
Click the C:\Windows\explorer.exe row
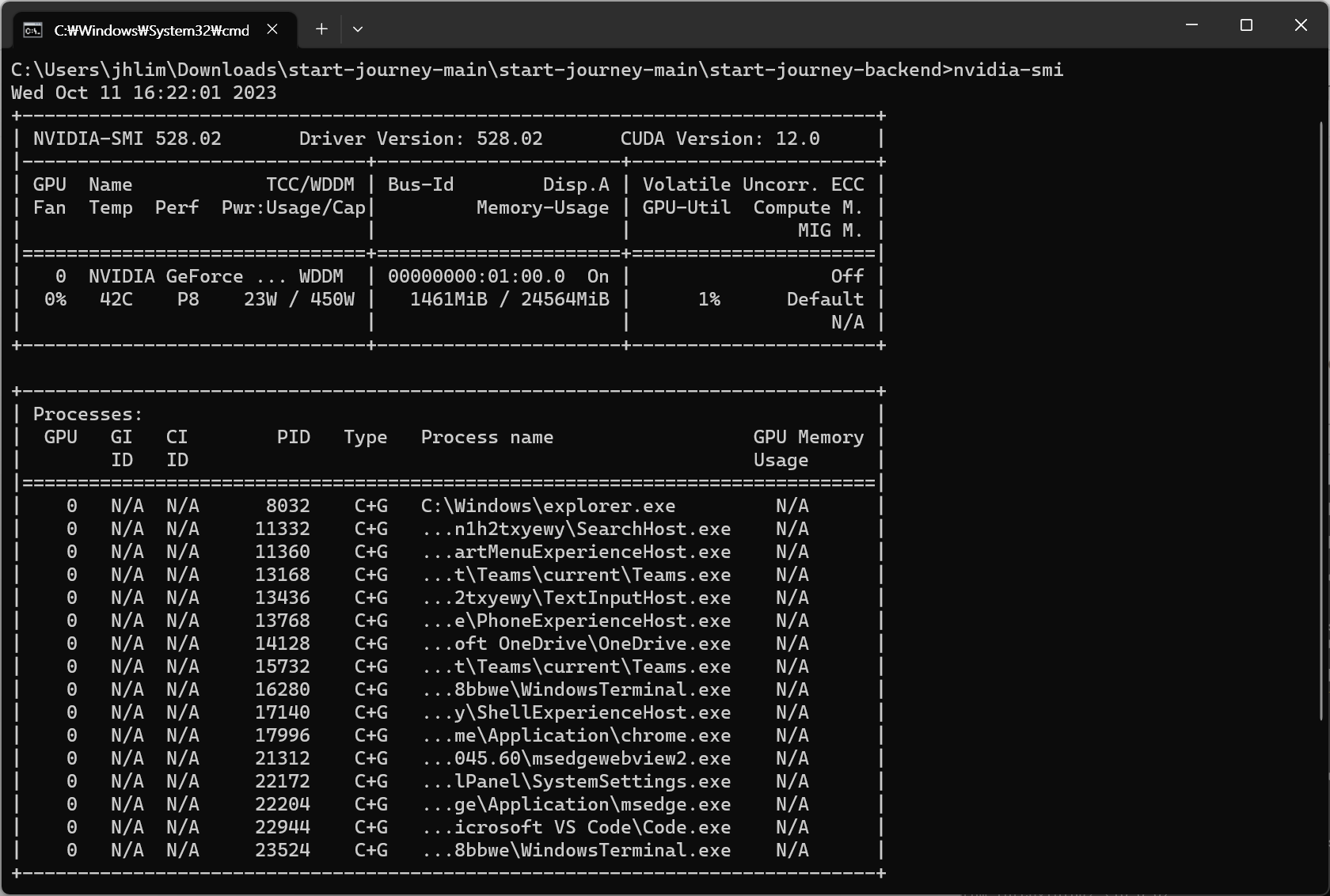tap(448, 506)
